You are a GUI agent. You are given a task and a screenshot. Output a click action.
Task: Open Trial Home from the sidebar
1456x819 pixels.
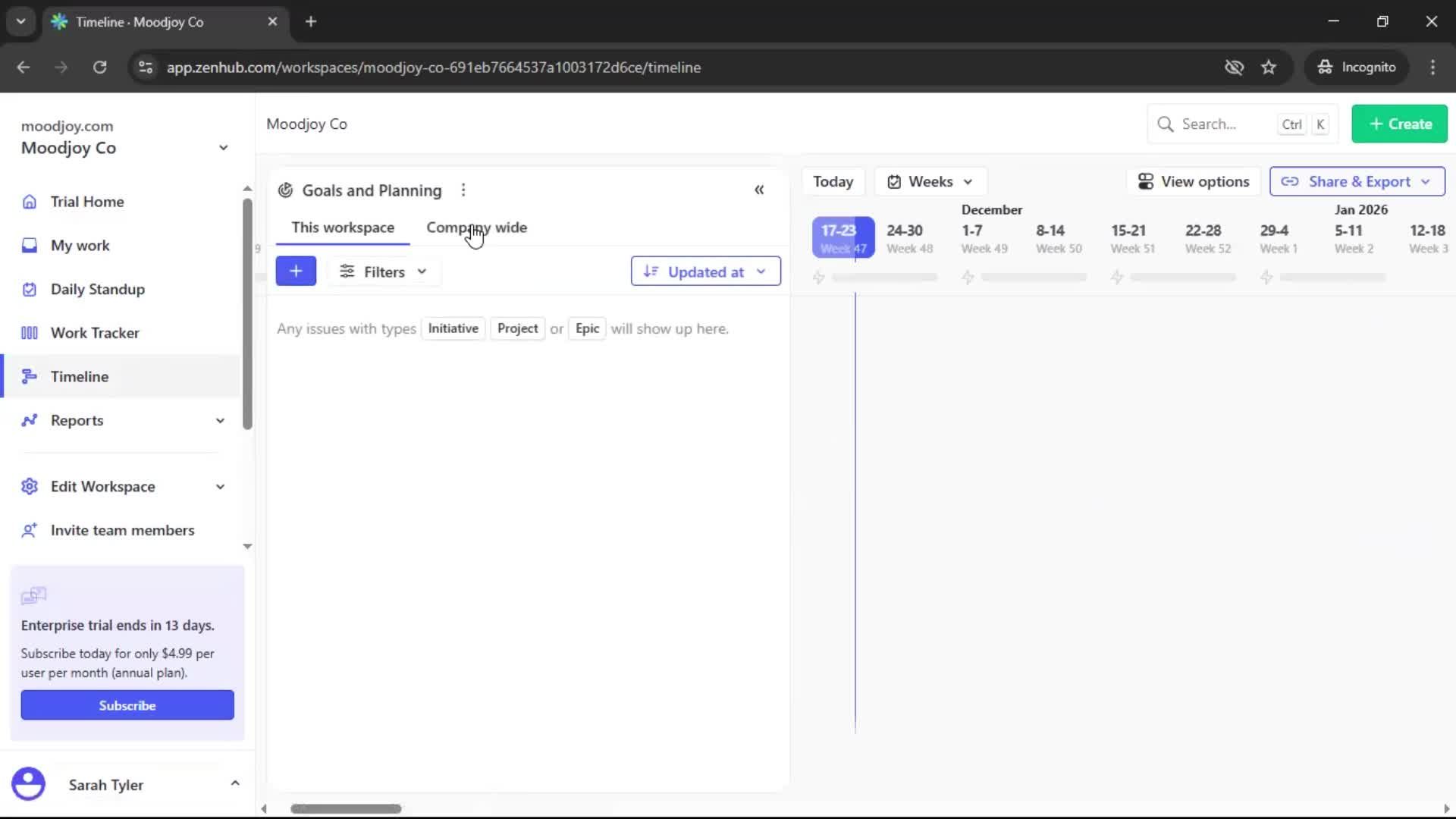(x=86, y=202)
